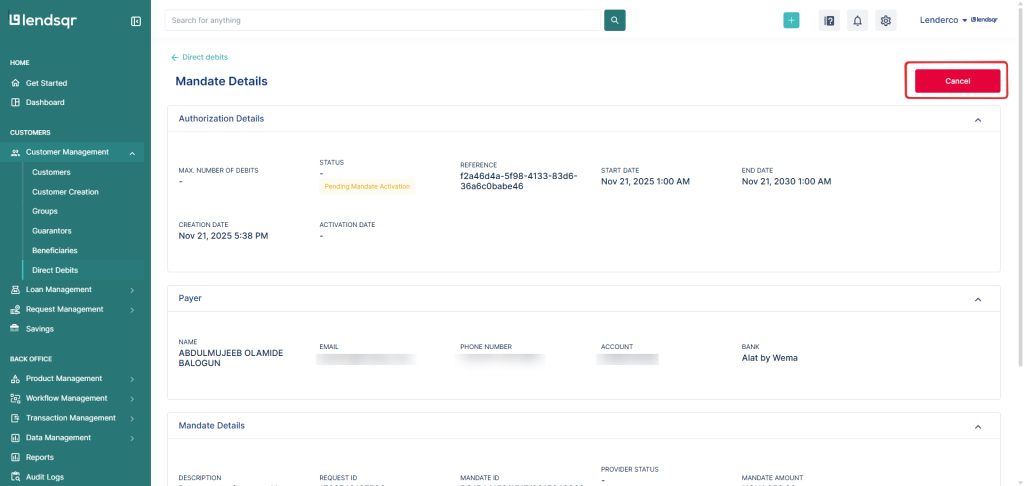Open the help guide icon
The height and width of the screenshot is (486, 1024).
828,20
